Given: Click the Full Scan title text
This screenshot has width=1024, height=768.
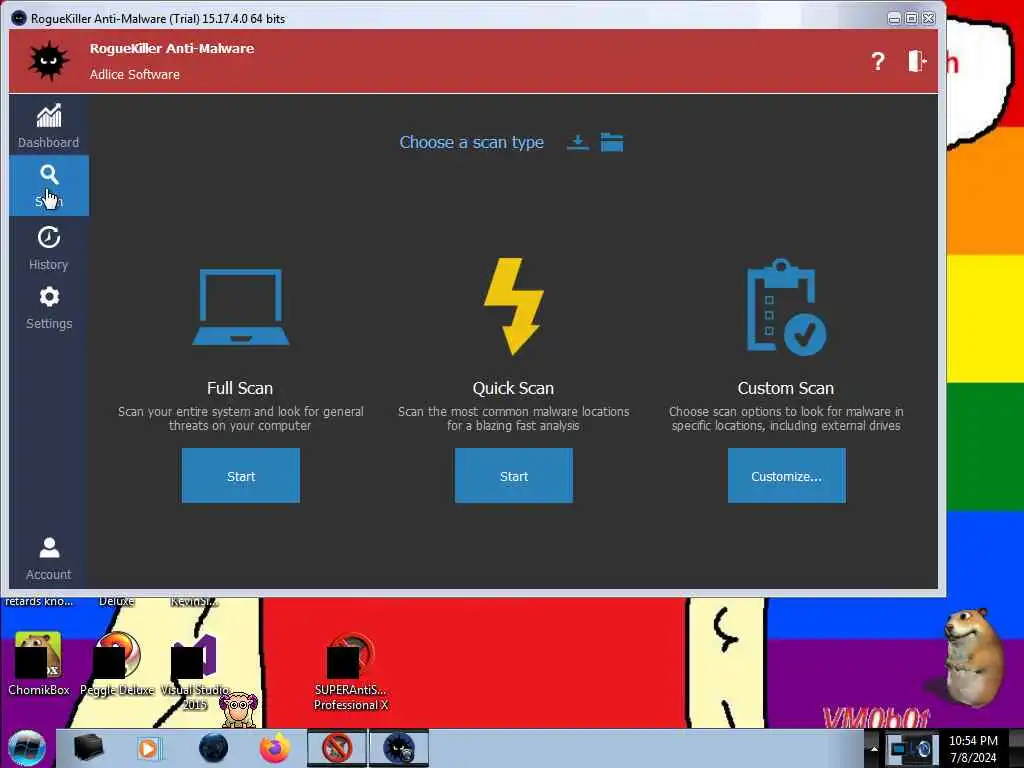Looking at the screenshot, I should pos(240,388).
